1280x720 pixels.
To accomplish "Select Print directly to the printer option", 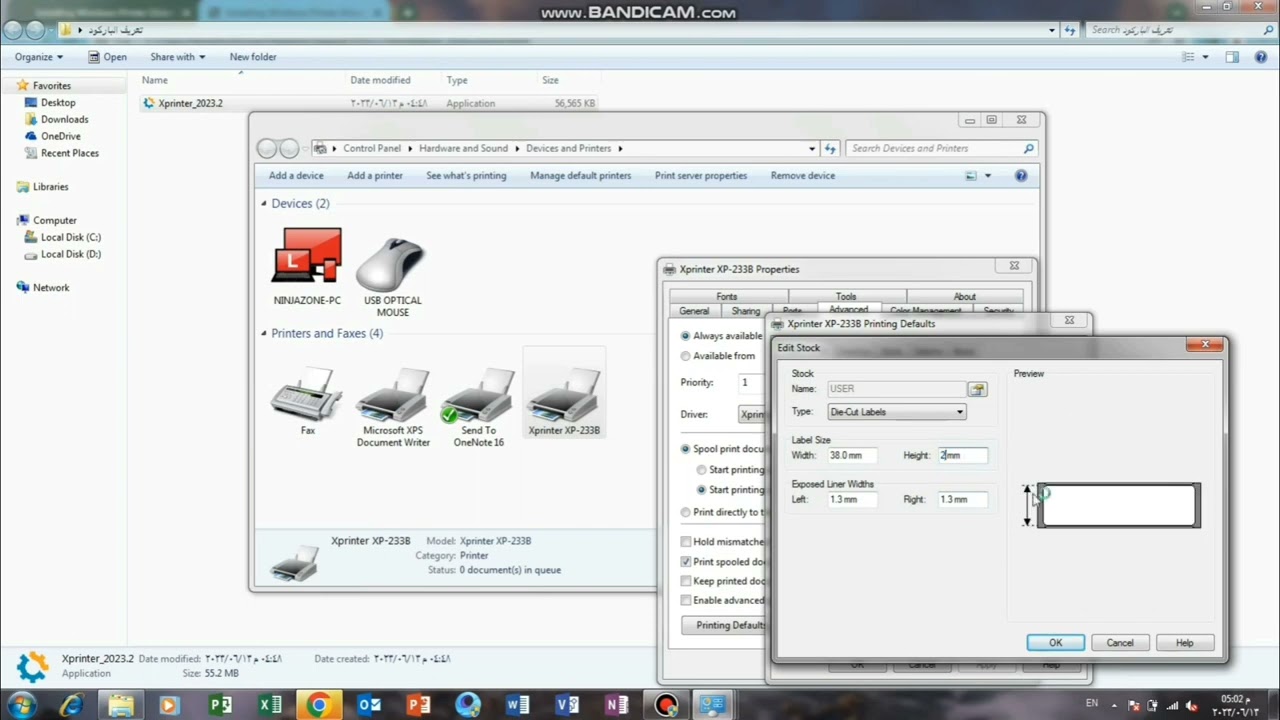I will pos(685,512).
